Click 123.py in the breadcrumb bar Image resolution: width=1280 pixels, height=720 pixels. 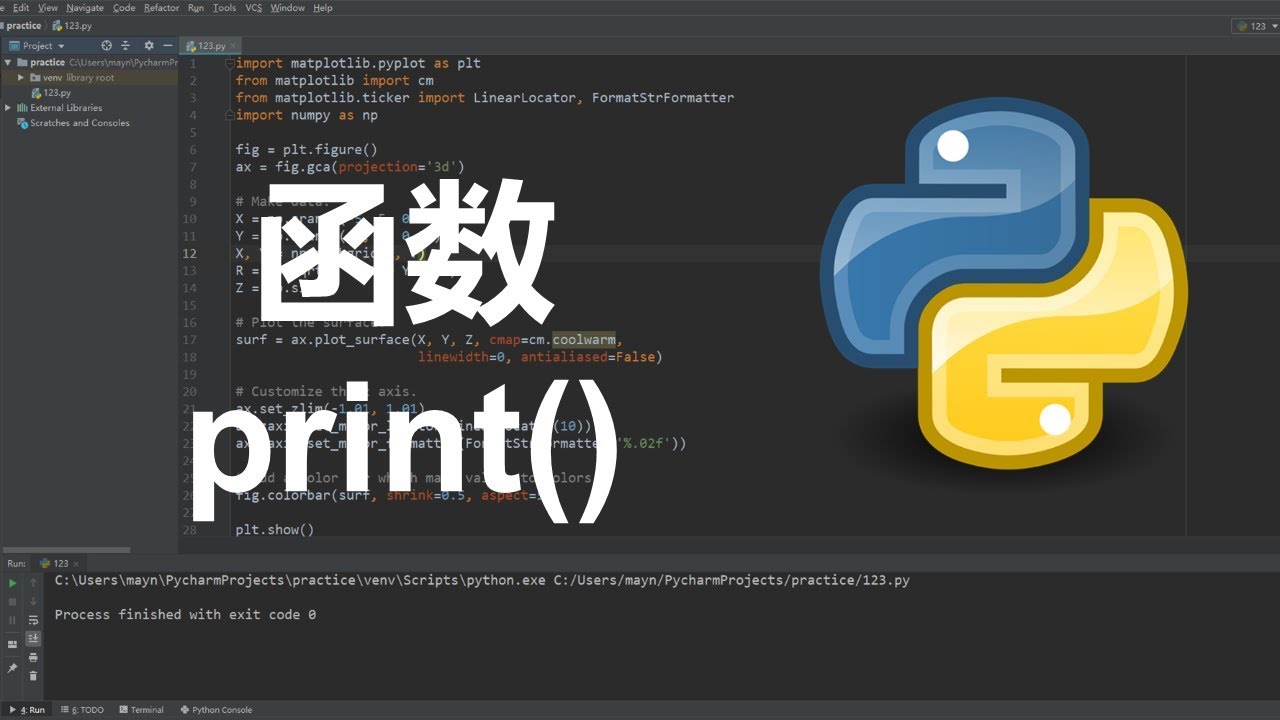pos(72,26)
